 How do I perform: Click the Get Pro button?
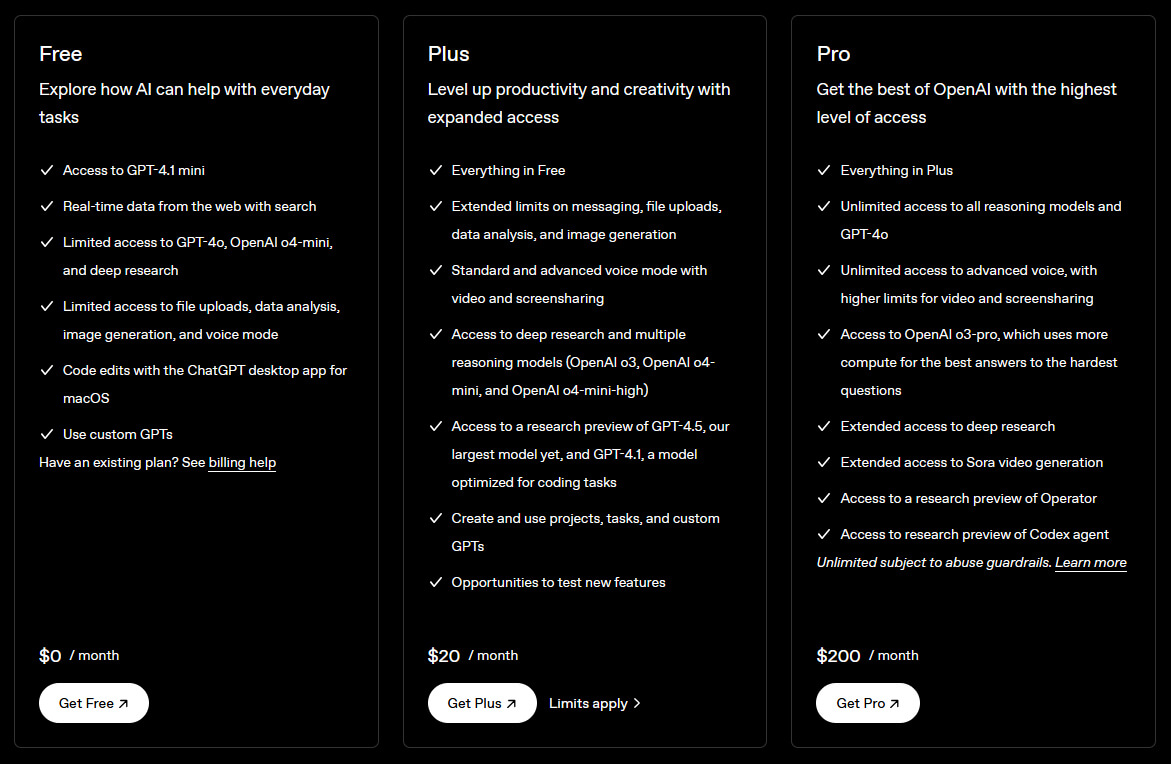(x=868, y=703)
